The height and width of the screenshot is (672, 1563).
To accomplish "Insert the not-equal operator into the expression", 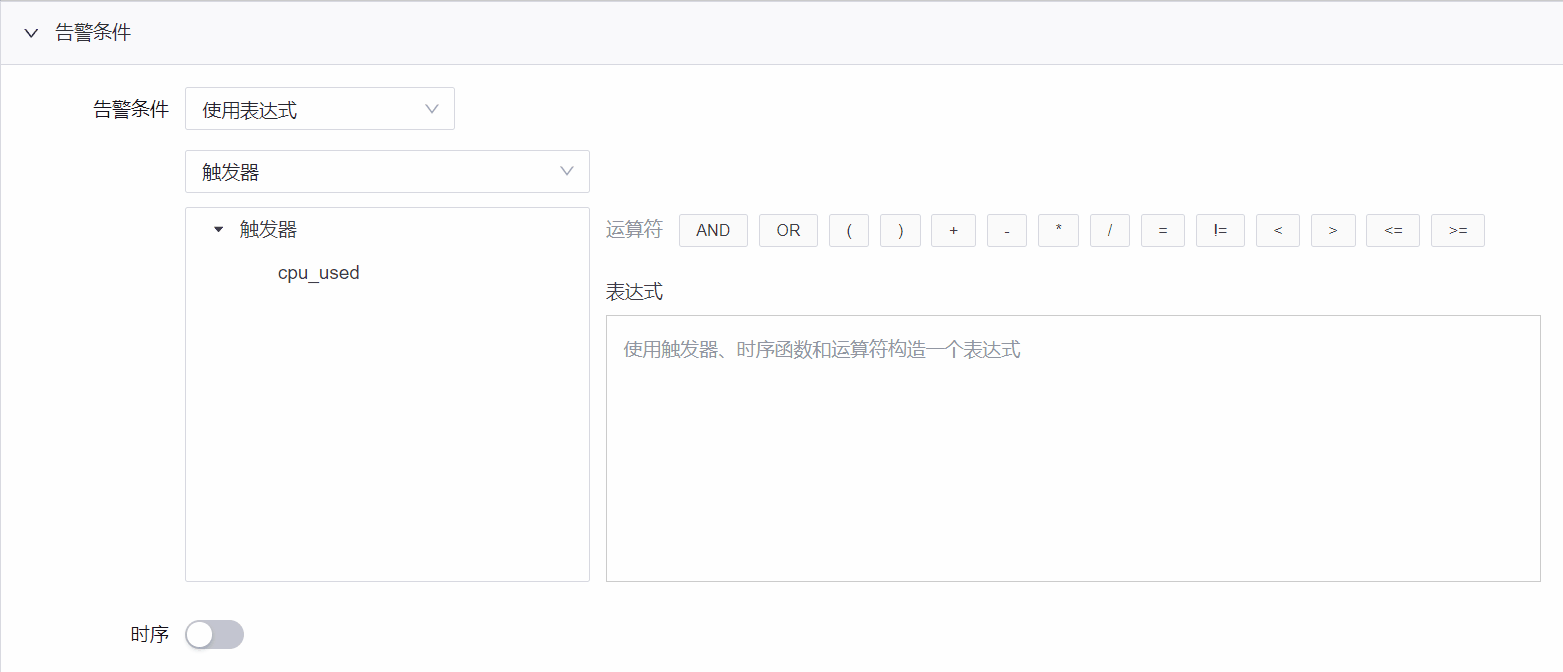I will pyautogui.click(x=1220, y=230).
